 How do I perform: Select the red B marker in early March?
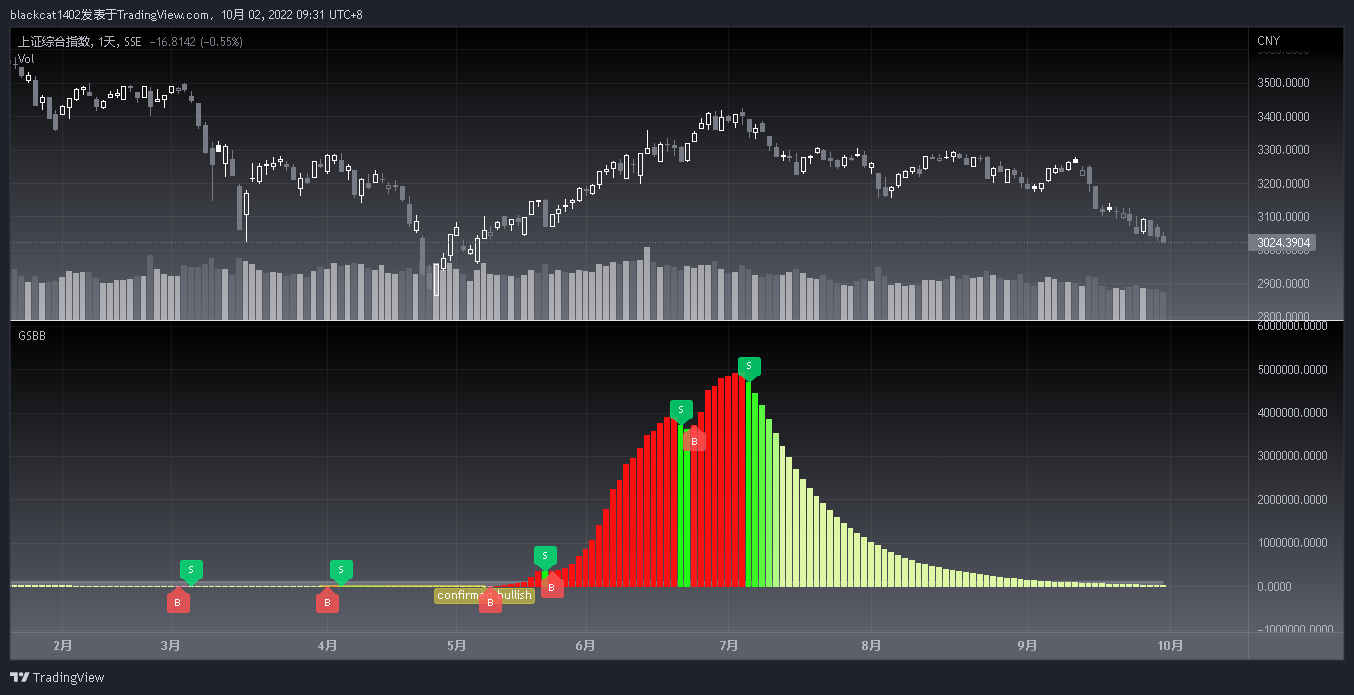coord(178,601)
